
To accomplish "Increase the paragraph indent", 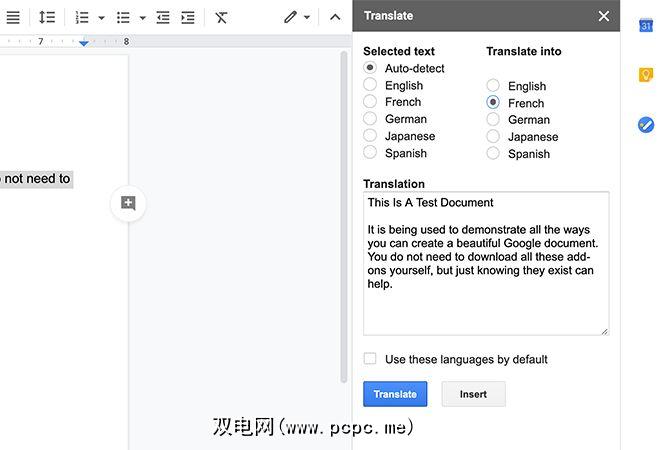I will point(187,17).
